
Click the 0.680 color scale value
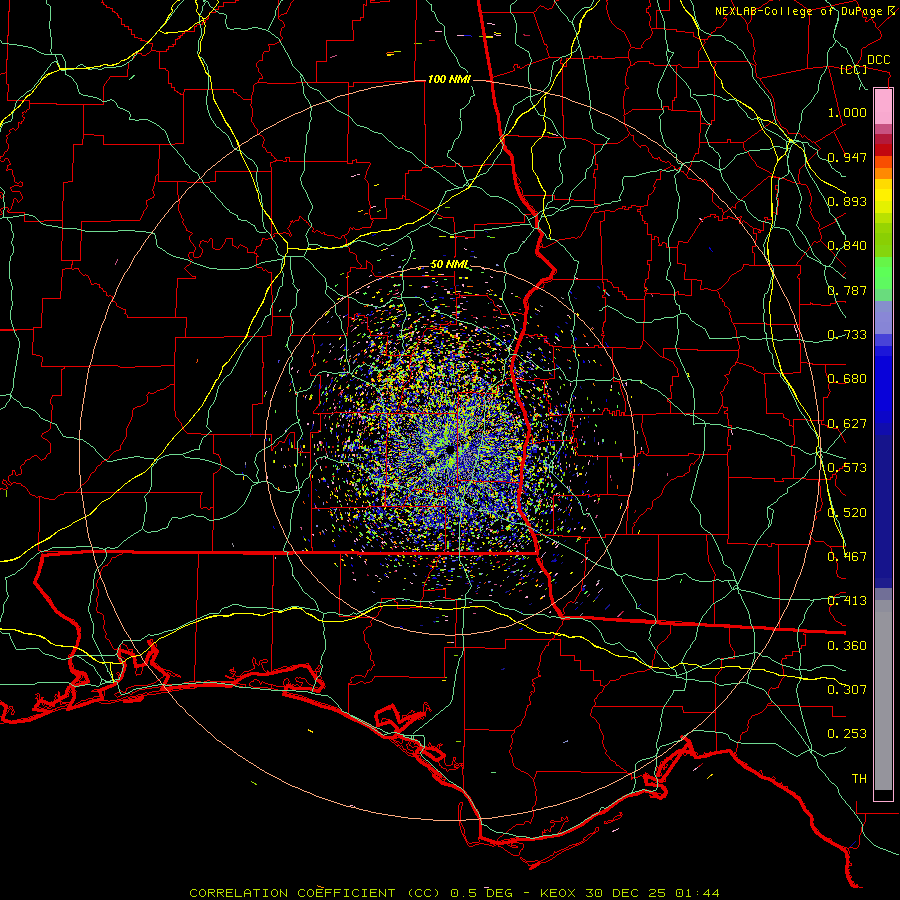tap(847, 379)
